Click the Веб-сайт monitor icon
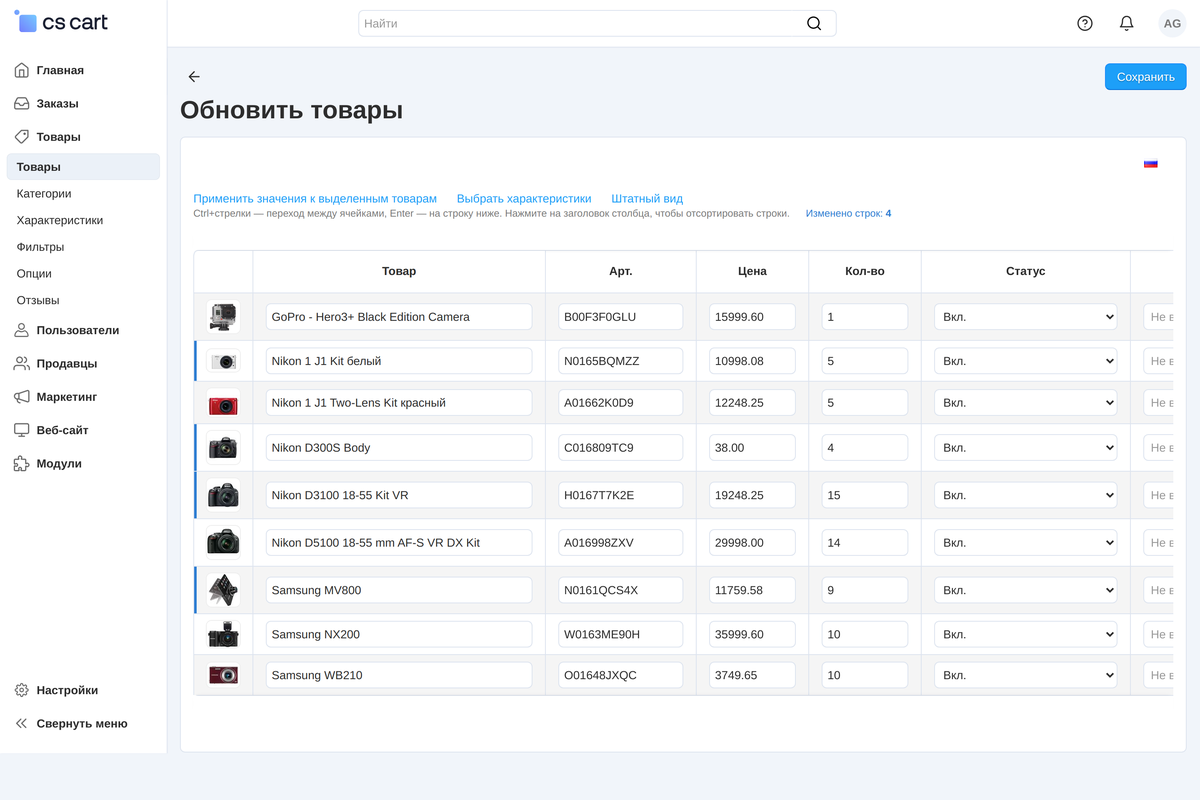This screenshot has width=1200, height=800. pyautogui.click(x=22, y=430)
